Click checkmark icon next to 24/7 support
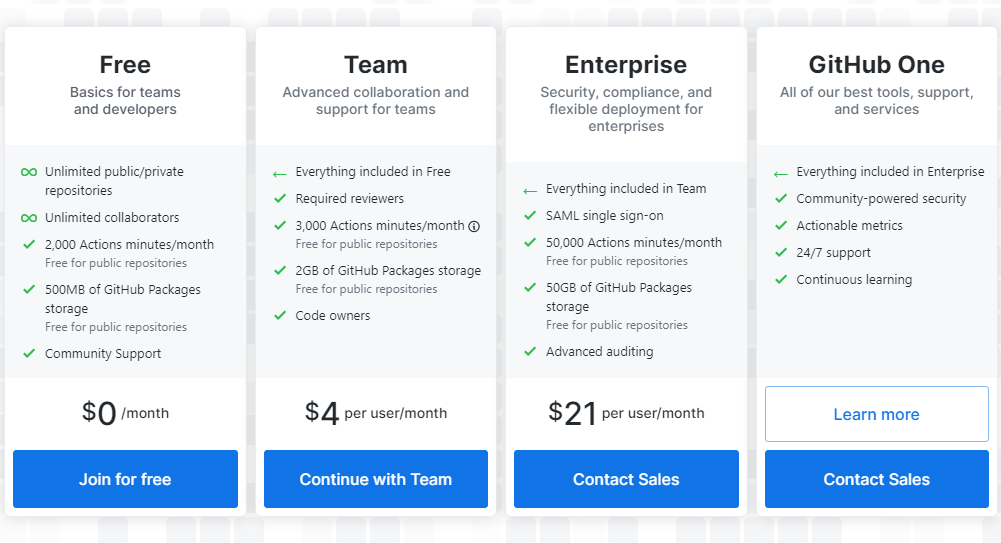 point(780,253)
